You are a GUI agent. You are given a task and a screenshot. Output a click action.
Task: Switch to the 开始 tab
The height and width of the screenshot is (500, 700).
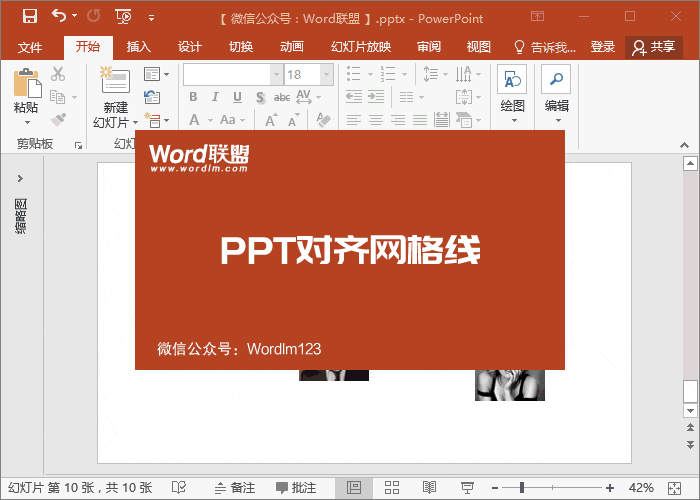coord(88,47)
